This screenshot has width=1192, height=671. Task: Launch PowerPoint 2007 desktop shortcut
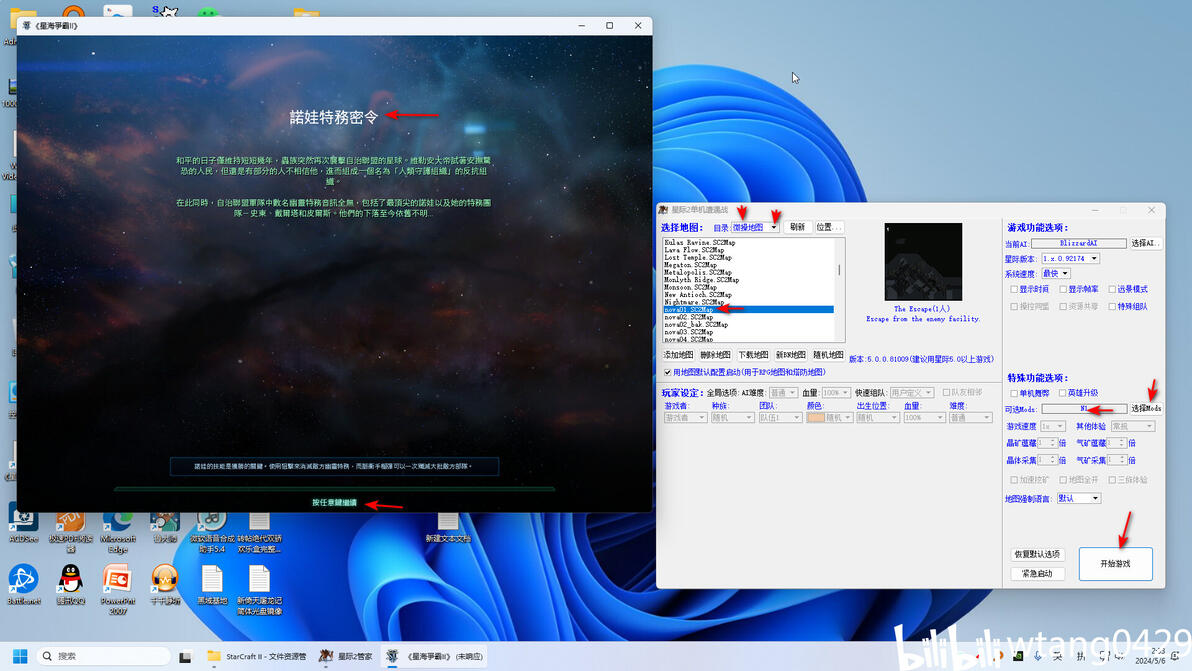(116, 585)
